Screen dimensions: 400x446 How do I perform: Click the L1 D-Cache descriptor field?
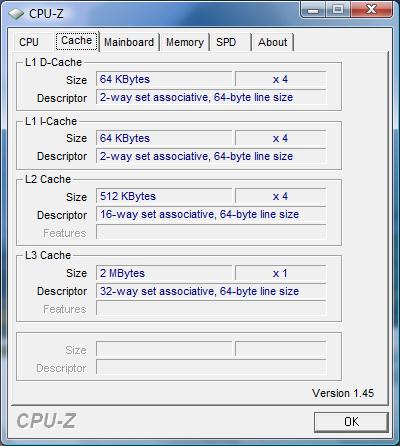[211, 97]
